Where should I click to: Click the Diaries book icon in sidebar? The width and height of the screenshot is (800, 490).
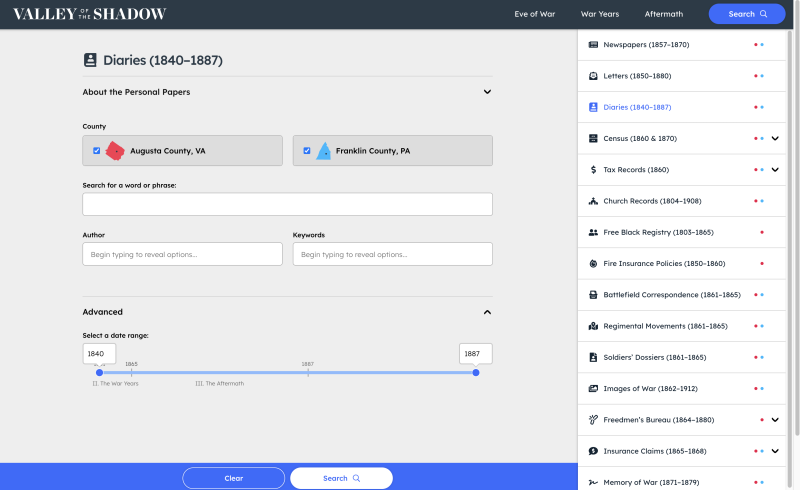coord(593,107)
